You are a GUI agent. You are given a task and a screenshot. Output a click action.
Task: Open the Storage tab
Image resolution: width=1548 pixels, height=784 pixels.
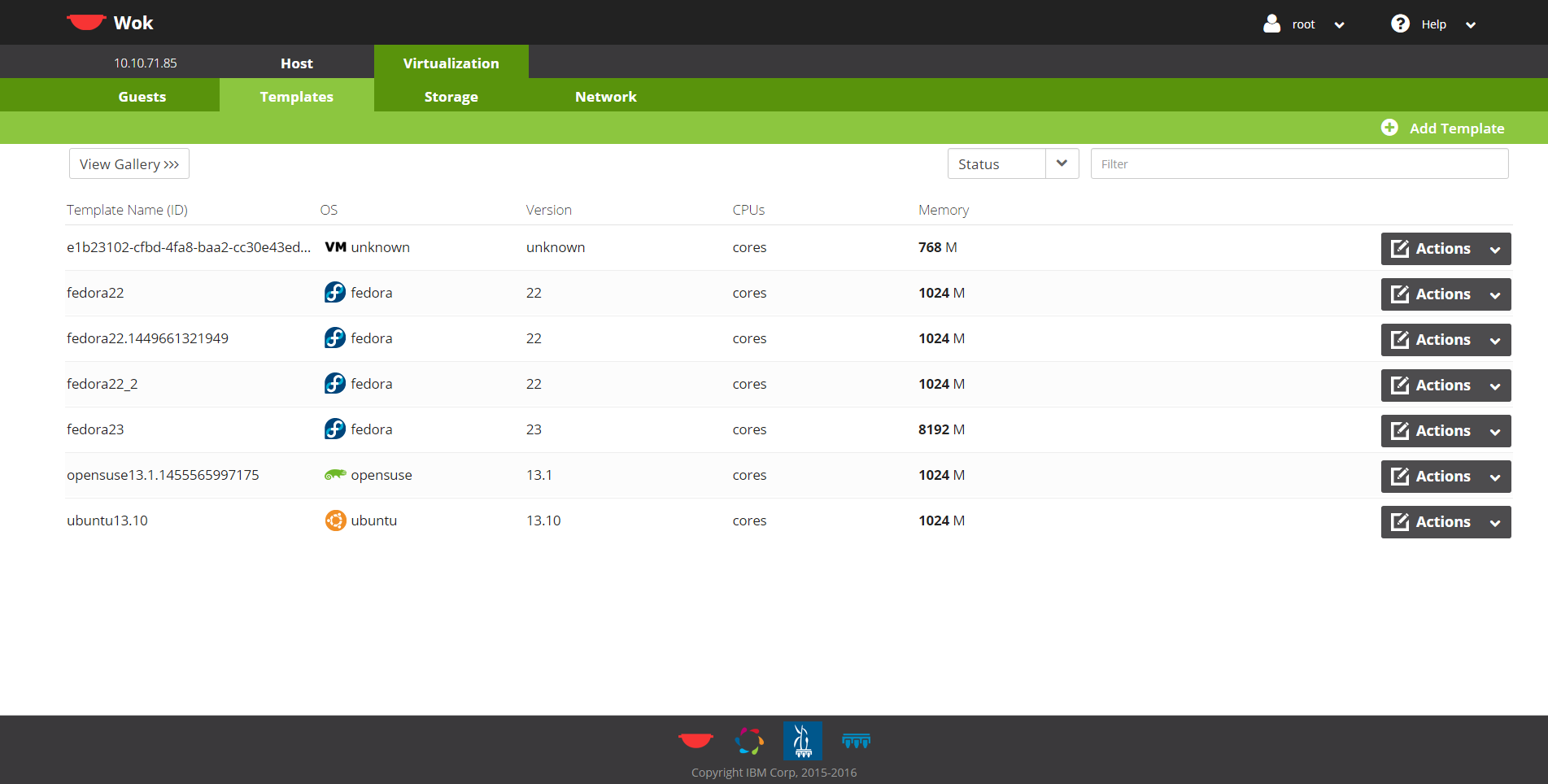click(451, 96)
